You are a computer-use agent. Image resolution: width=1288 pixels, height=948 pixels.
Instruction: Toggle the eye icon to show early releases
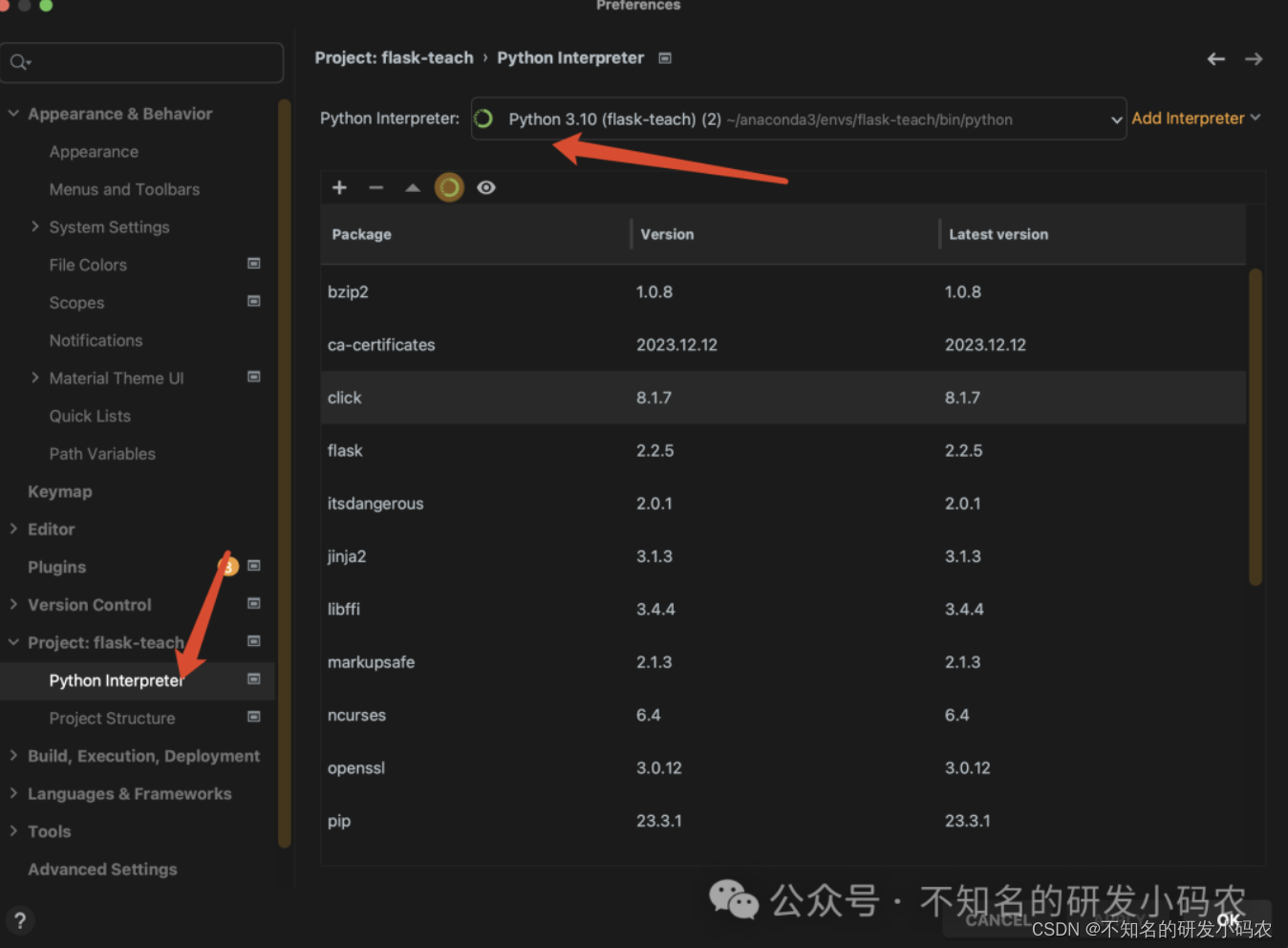click(x=486, y=187)
